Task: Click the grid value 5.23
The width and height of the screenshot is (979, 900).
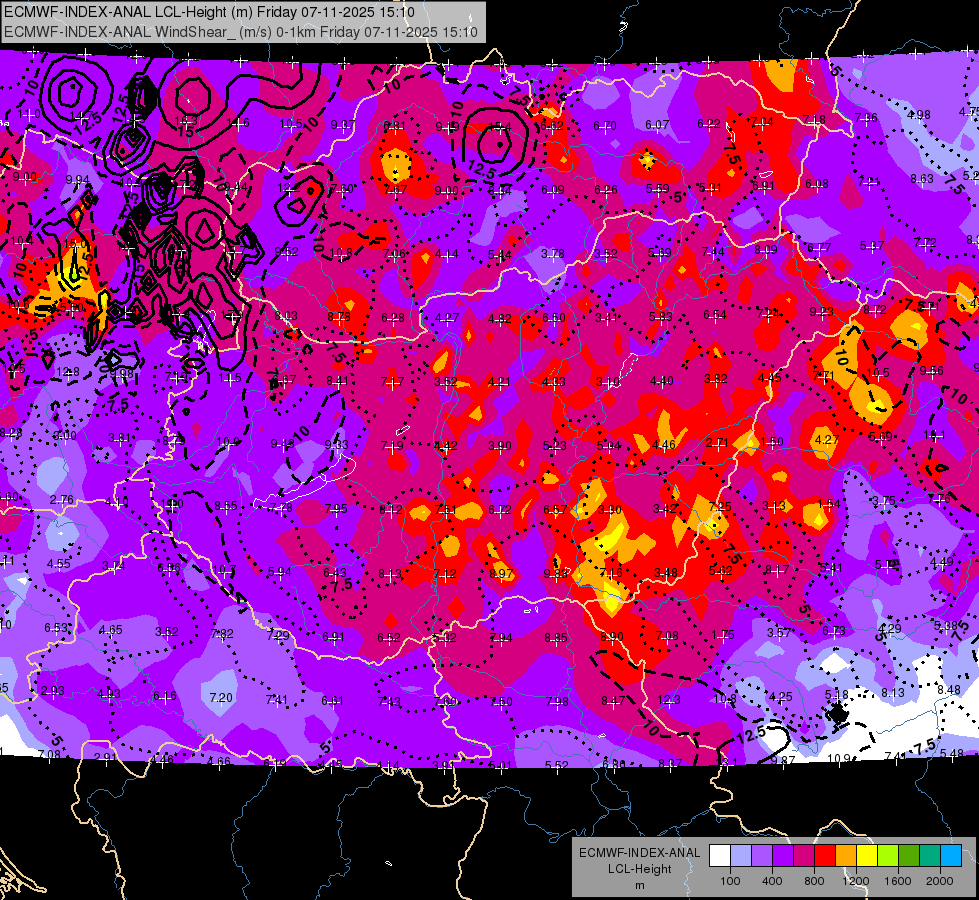Action: click(554, 445)
